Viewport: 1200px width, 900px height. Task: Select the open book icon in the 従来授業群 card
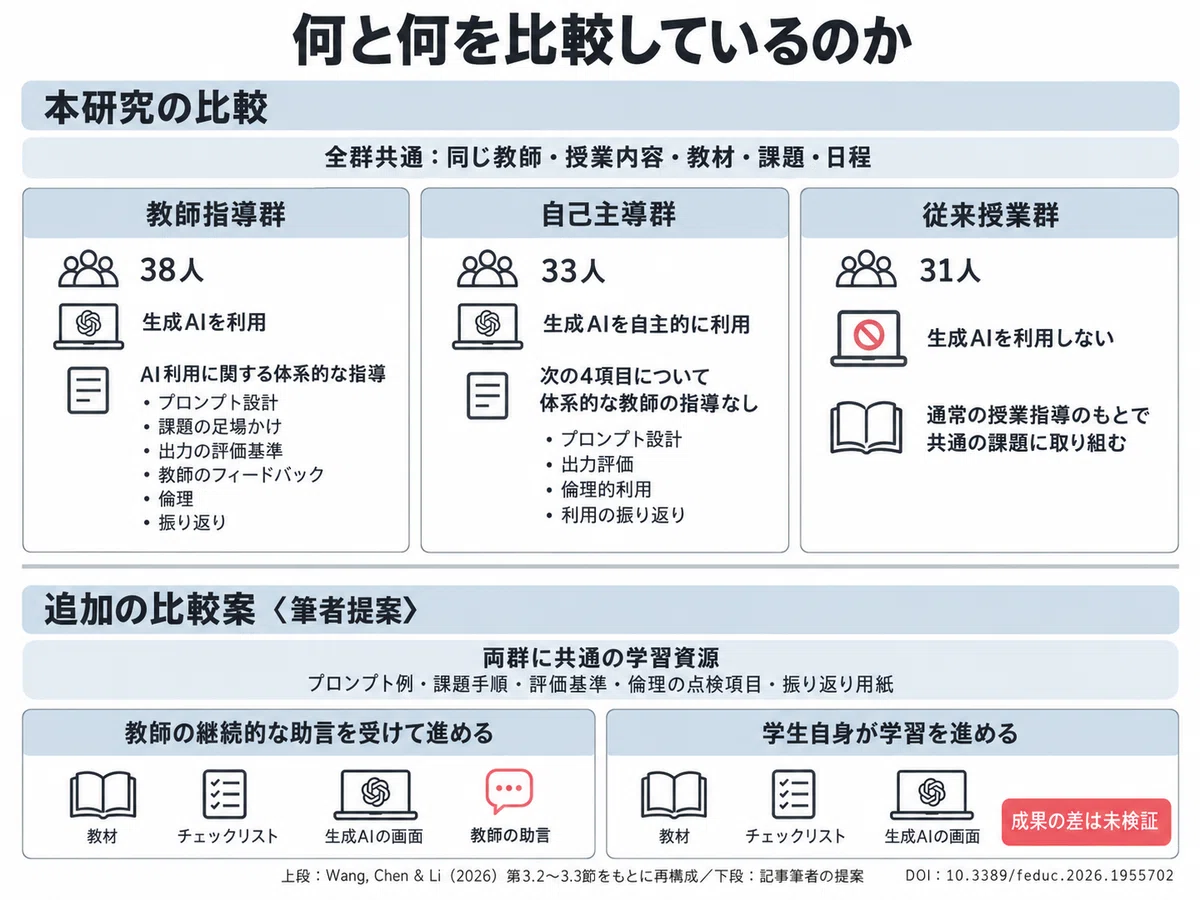(x=866, y=426)
